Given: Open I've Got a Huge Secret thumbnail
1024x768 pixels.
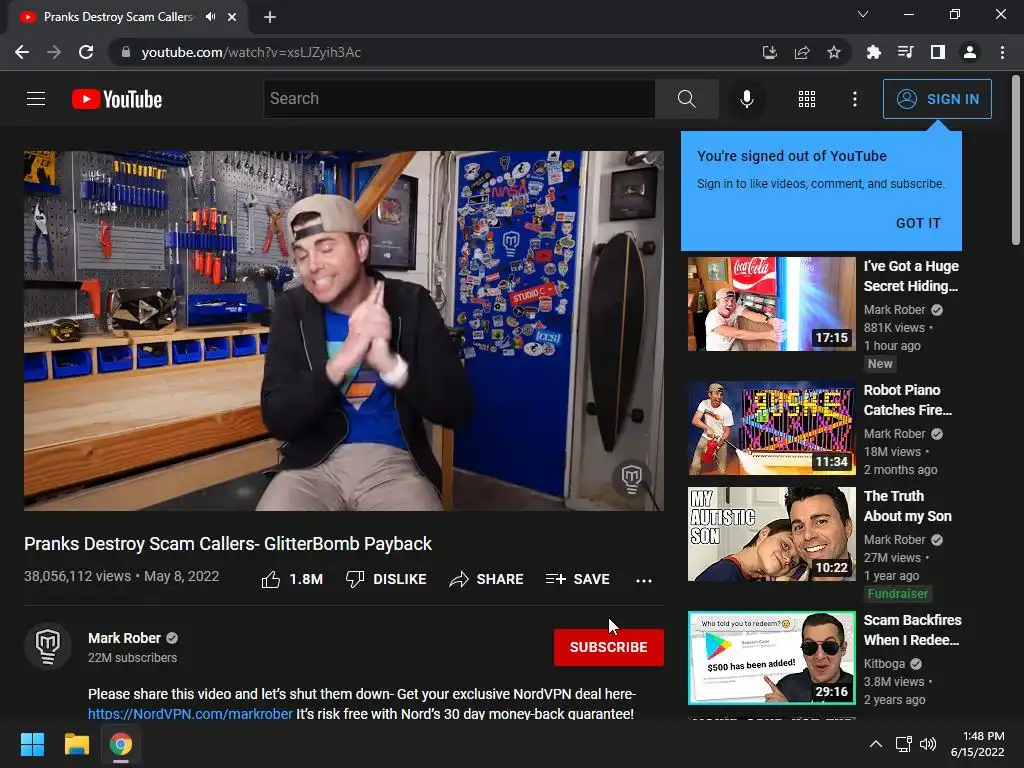Looking at the screenshot, I should coord(771,304).
